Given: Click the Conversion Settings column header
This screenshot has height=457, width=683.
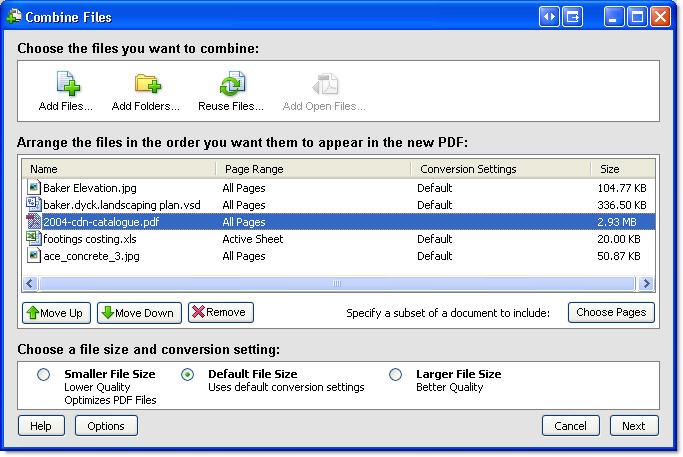Looking at the screenshot, I should tap(500, 169).
